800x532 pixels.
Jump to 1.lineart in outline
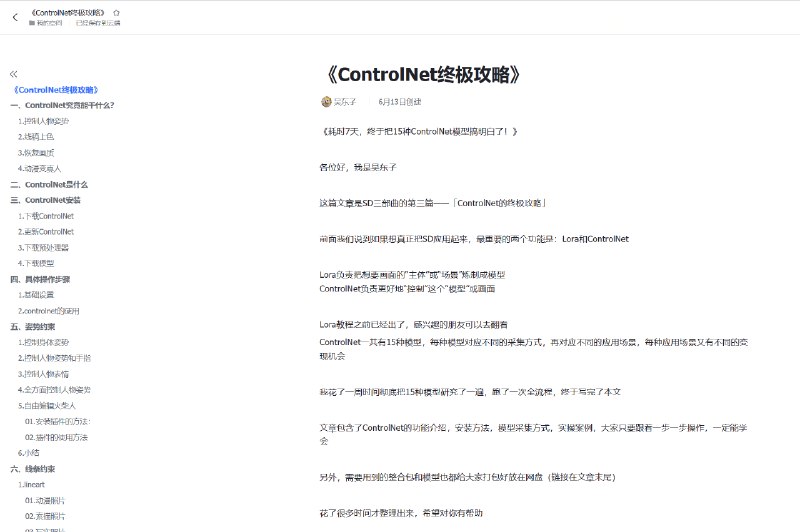tap(32, 485)
